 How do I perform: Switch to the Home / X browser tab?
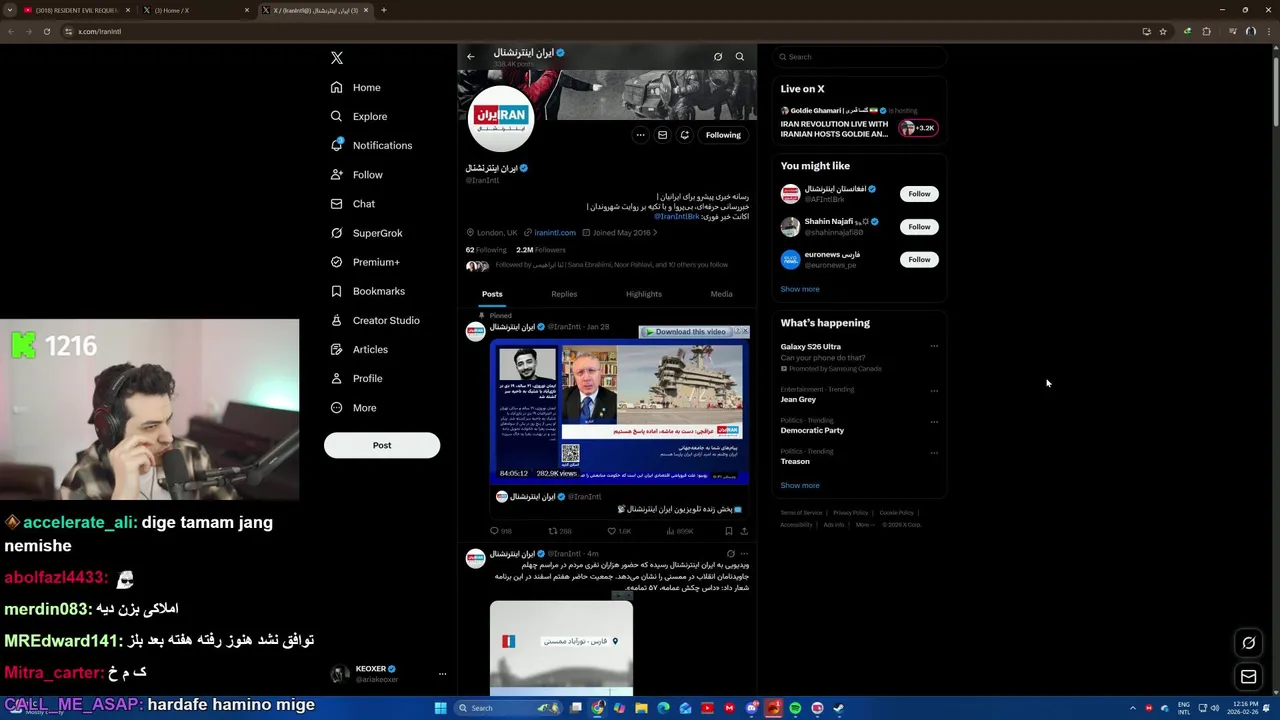(196, 10)
